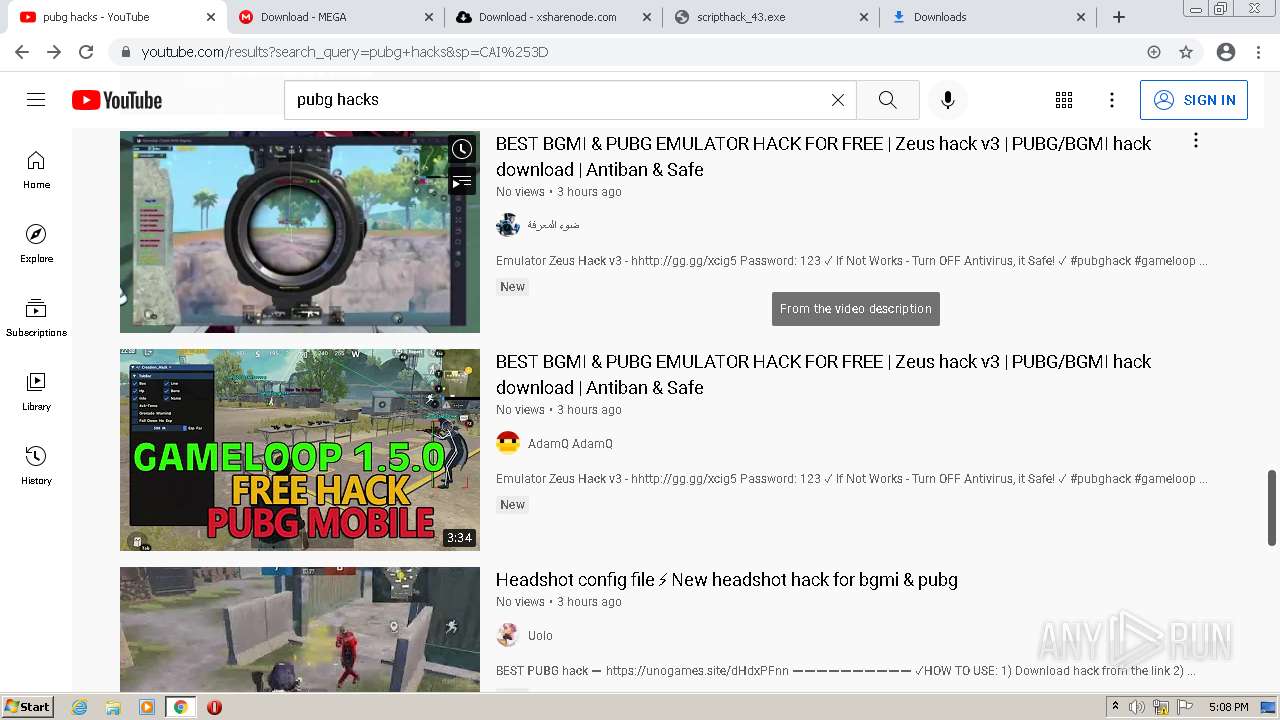This screenshot has height=720, width=1280.
Task: Go forward in the browser
Action: click(x=54, y=52)
